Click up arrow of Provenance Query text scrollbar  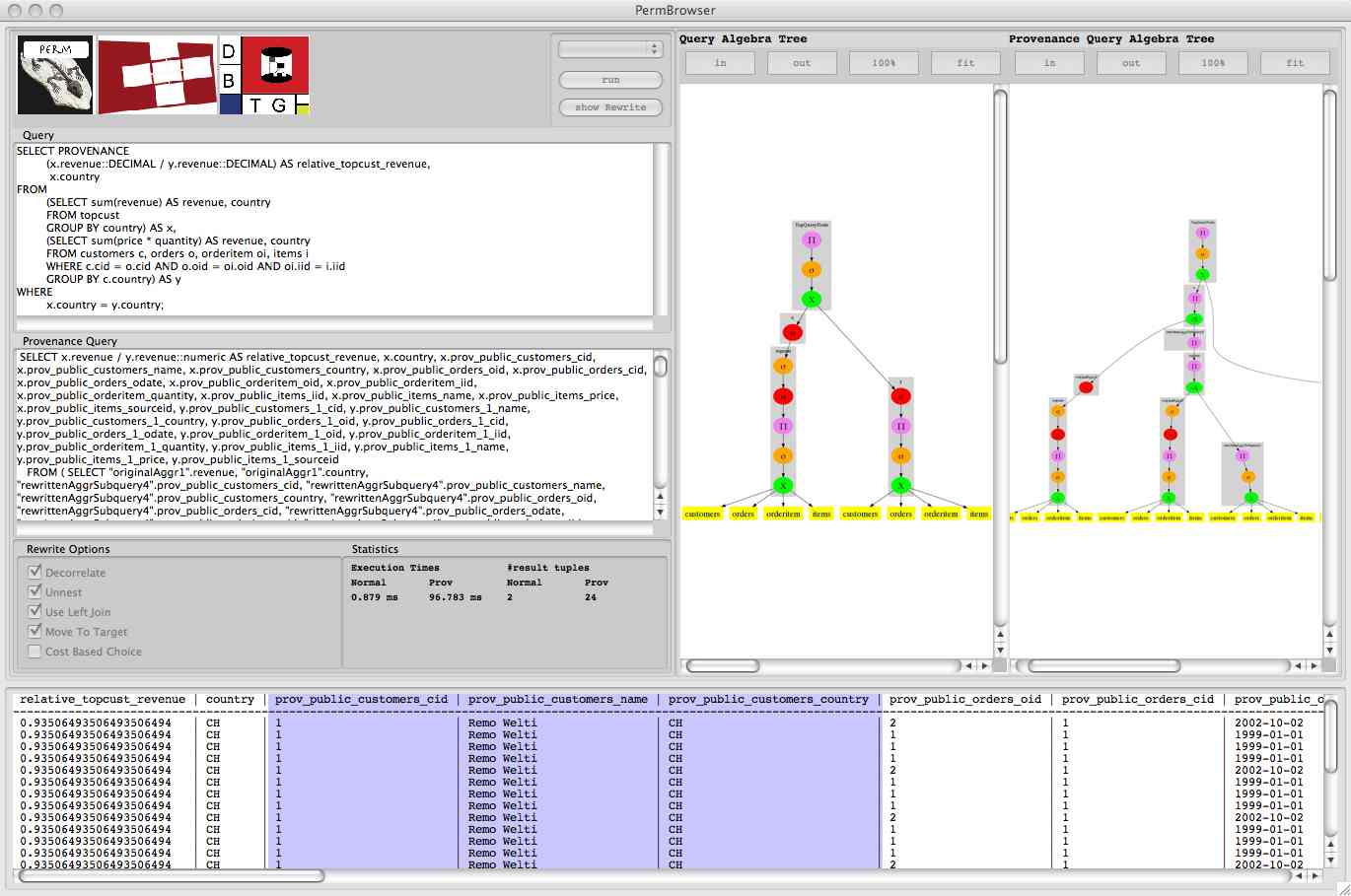click(661, 497)
